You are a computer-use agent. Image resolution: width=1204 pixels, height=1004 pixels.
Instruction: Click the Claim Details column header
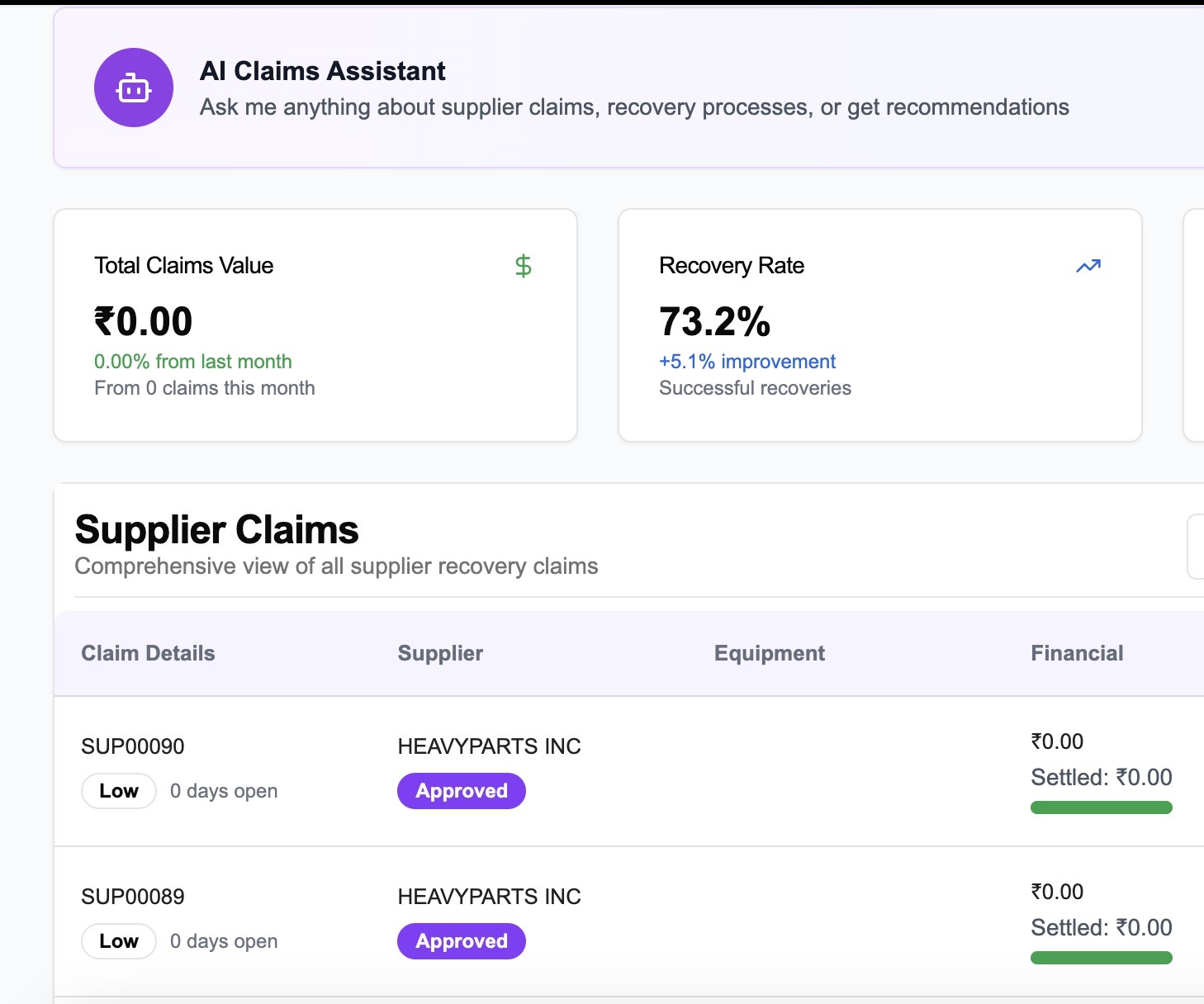click(148, 653)
